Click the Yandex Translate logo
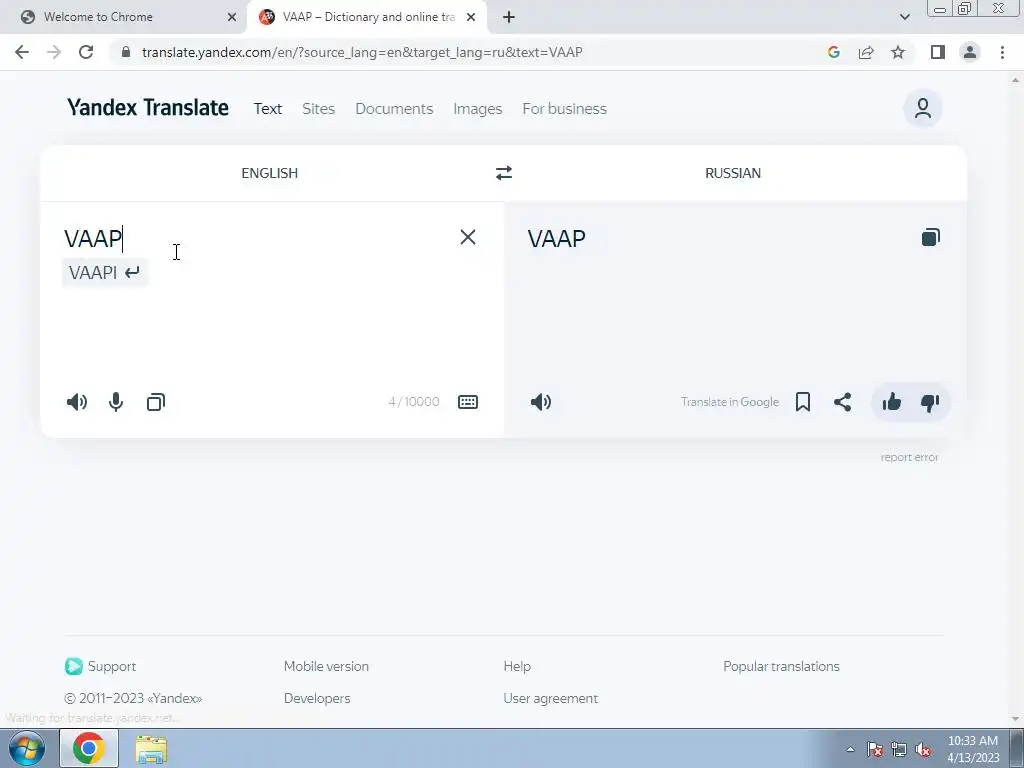Viewport: 1024px width, 768px height. (x=148, y=108)
